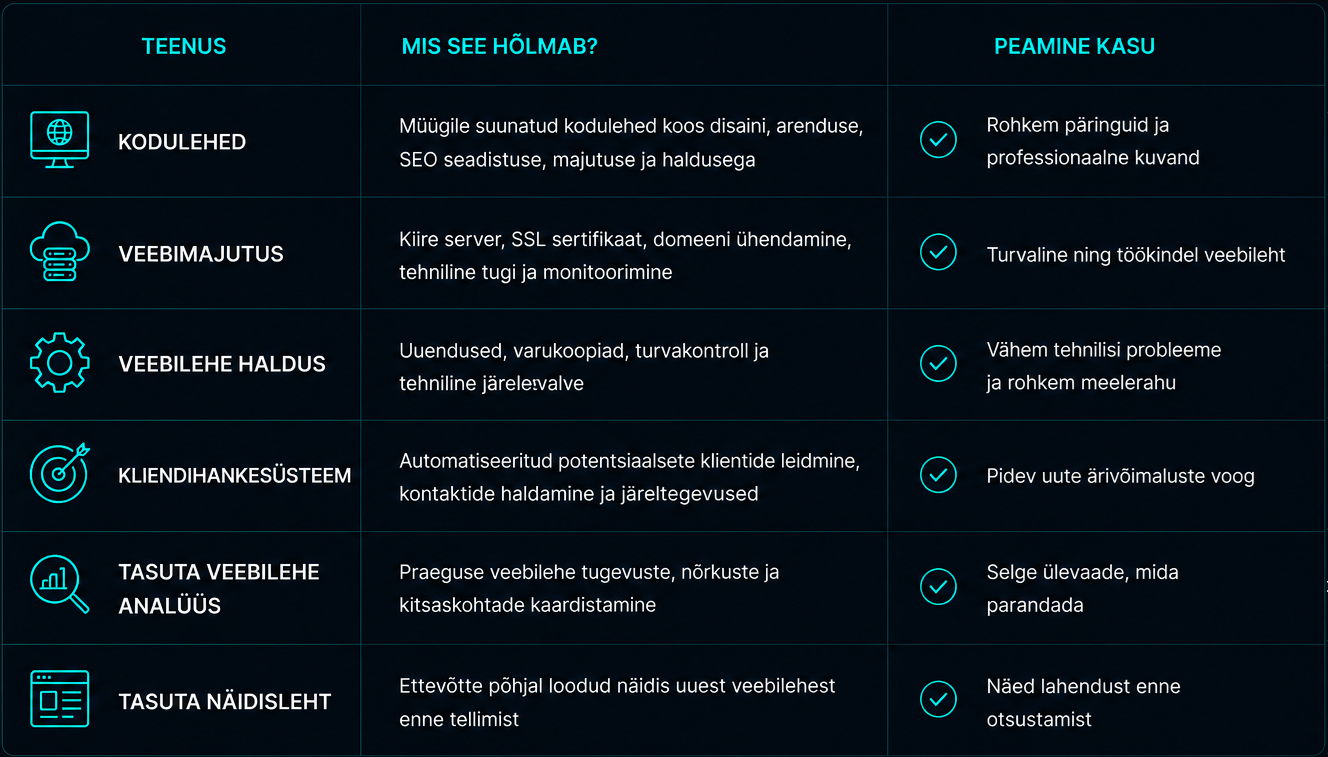Screen dimensions: 1328x757
Task: Click the PEAMINE KASU column header
Action: click(1074, 46)
